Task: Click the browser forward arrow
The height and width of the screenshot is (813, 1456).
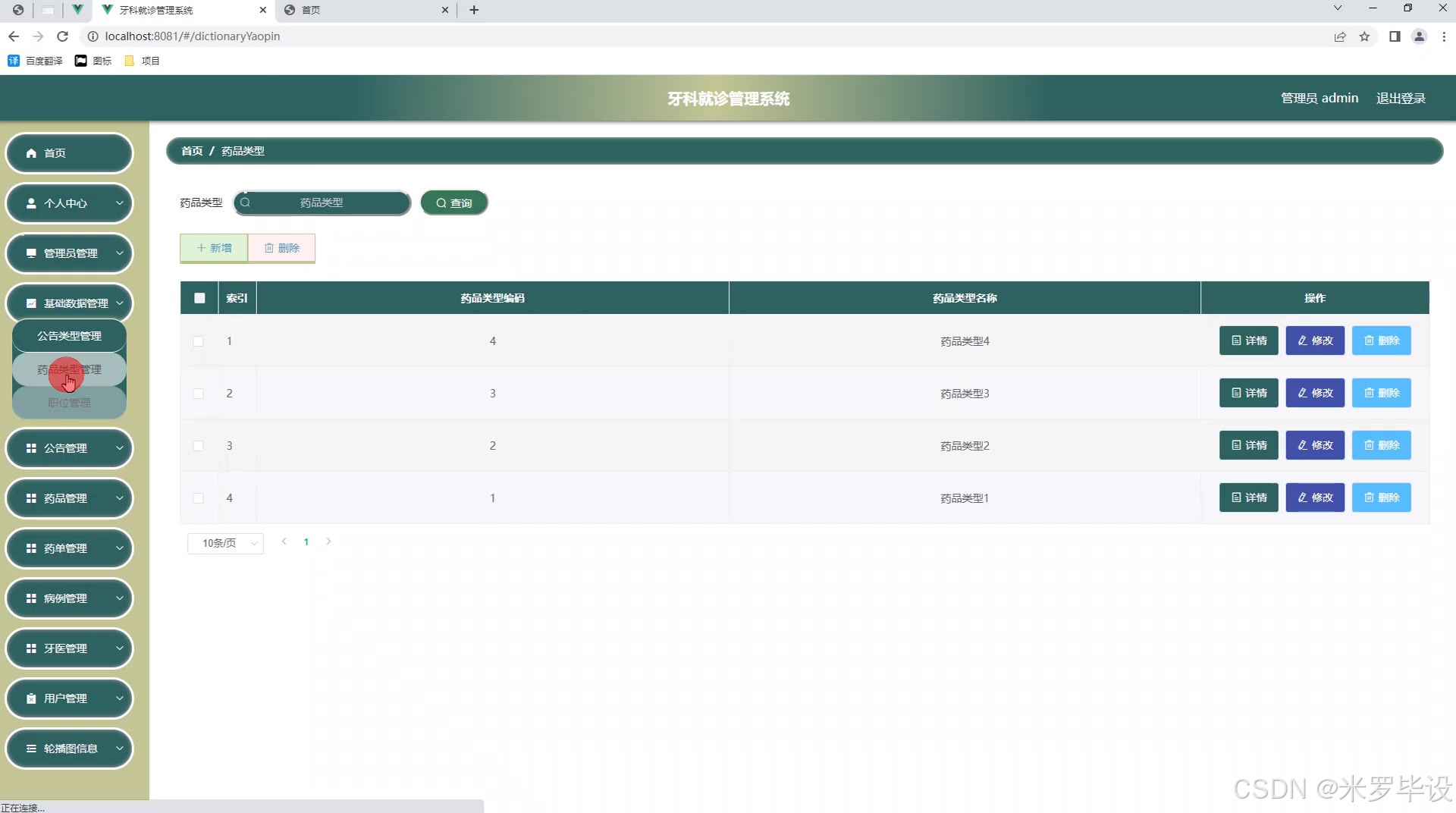Action: 38,36
